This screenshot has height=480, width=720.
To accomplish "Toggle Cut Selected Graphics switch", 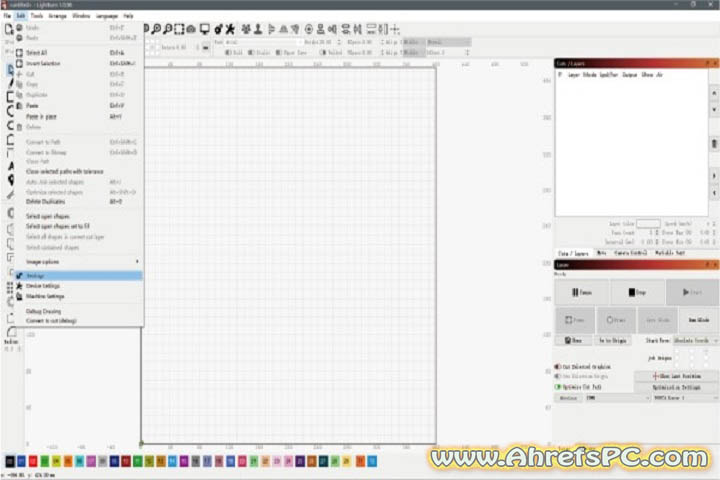I will coord(558,367).
